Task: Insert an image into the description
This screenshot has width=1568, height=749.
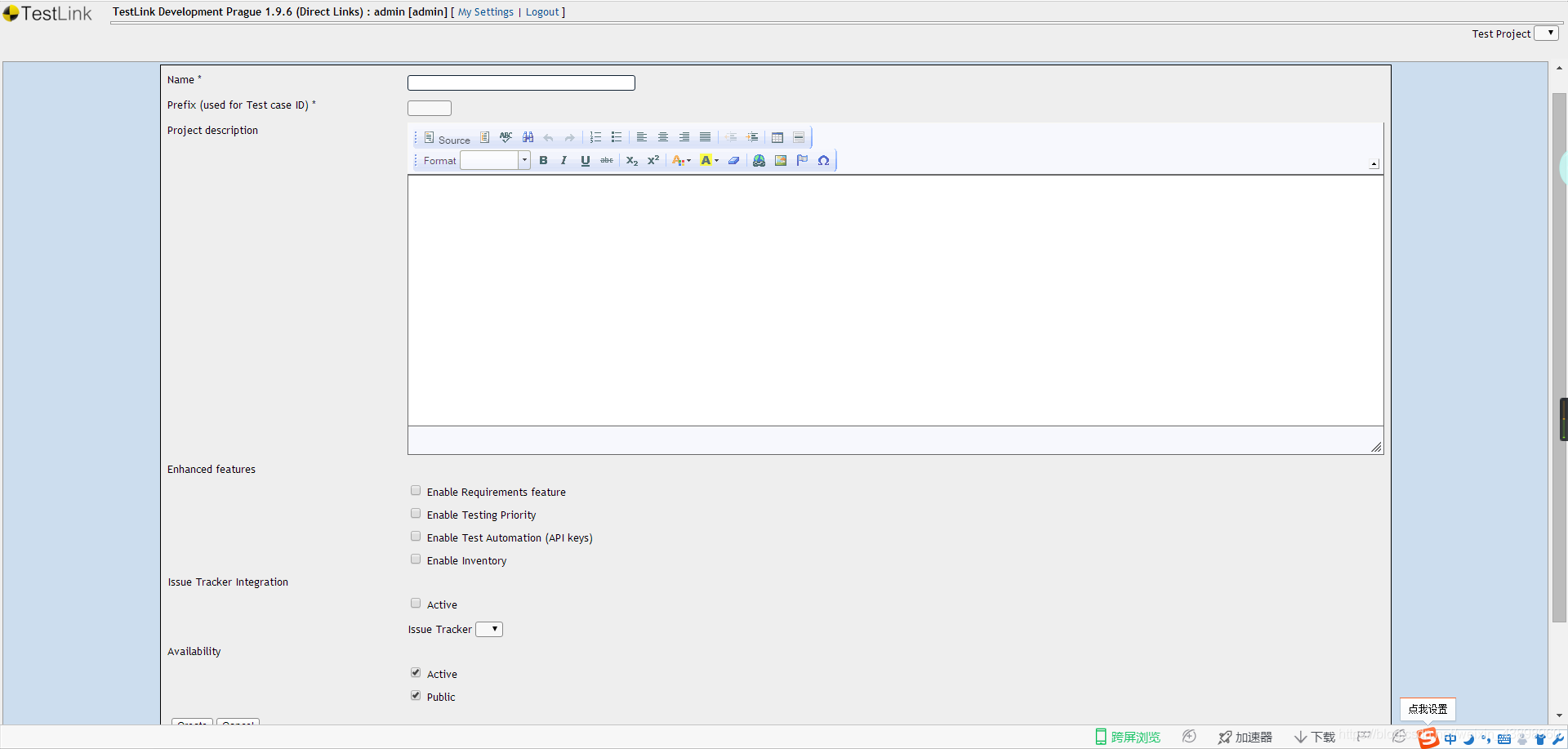Action: pos(781,160)
